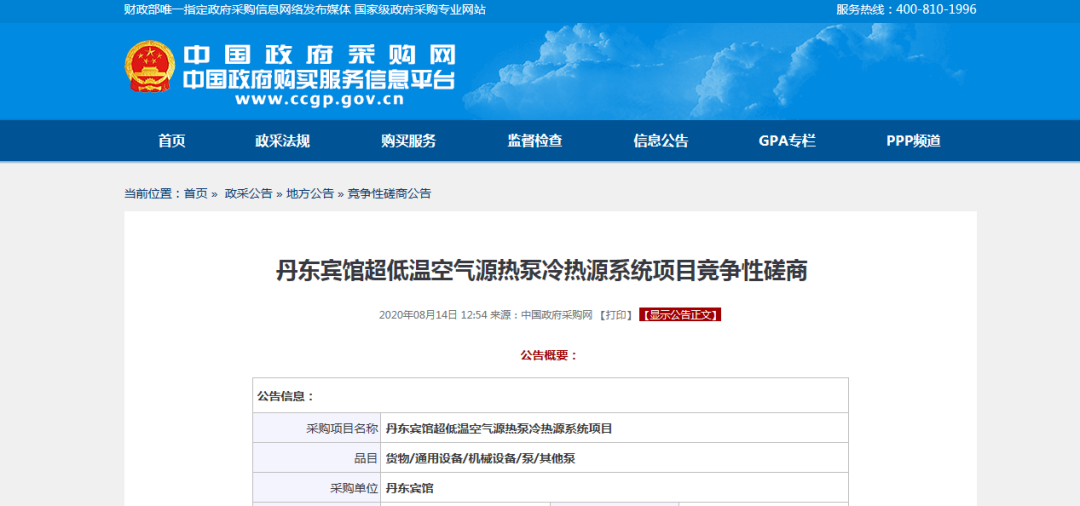Image resolution: width=1080 pixels, height=506 pixels.
Task: Open 信息公告 navigation item
Action: click(x=661, y=141)
